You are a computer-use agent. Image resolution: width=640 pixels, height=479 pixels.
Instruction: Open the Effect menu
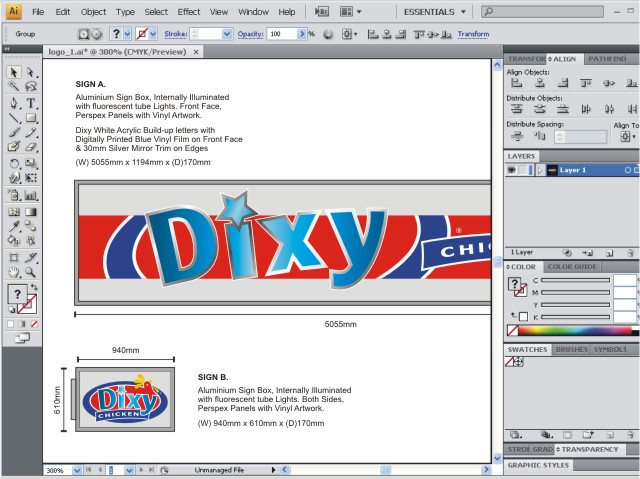click(189, 12)
